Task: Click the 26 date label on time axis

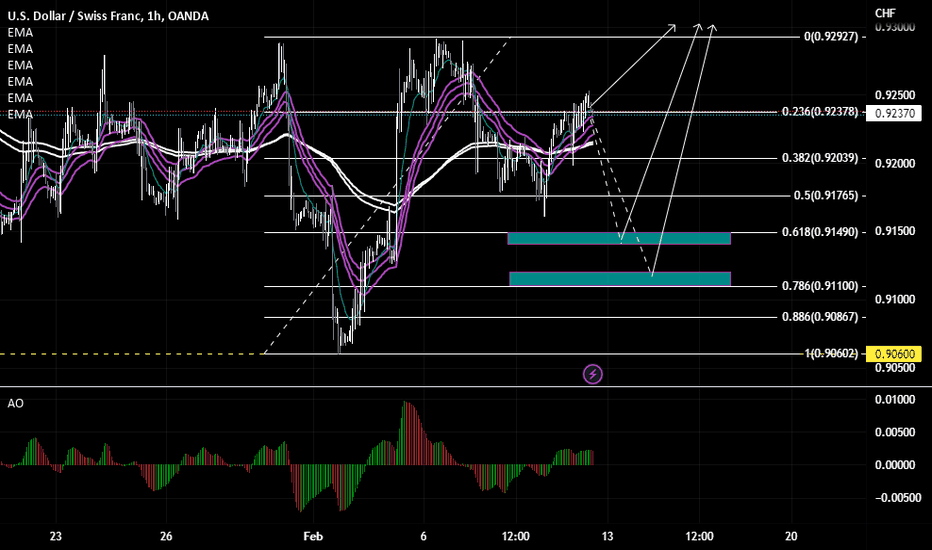Action: coord(166,536)
